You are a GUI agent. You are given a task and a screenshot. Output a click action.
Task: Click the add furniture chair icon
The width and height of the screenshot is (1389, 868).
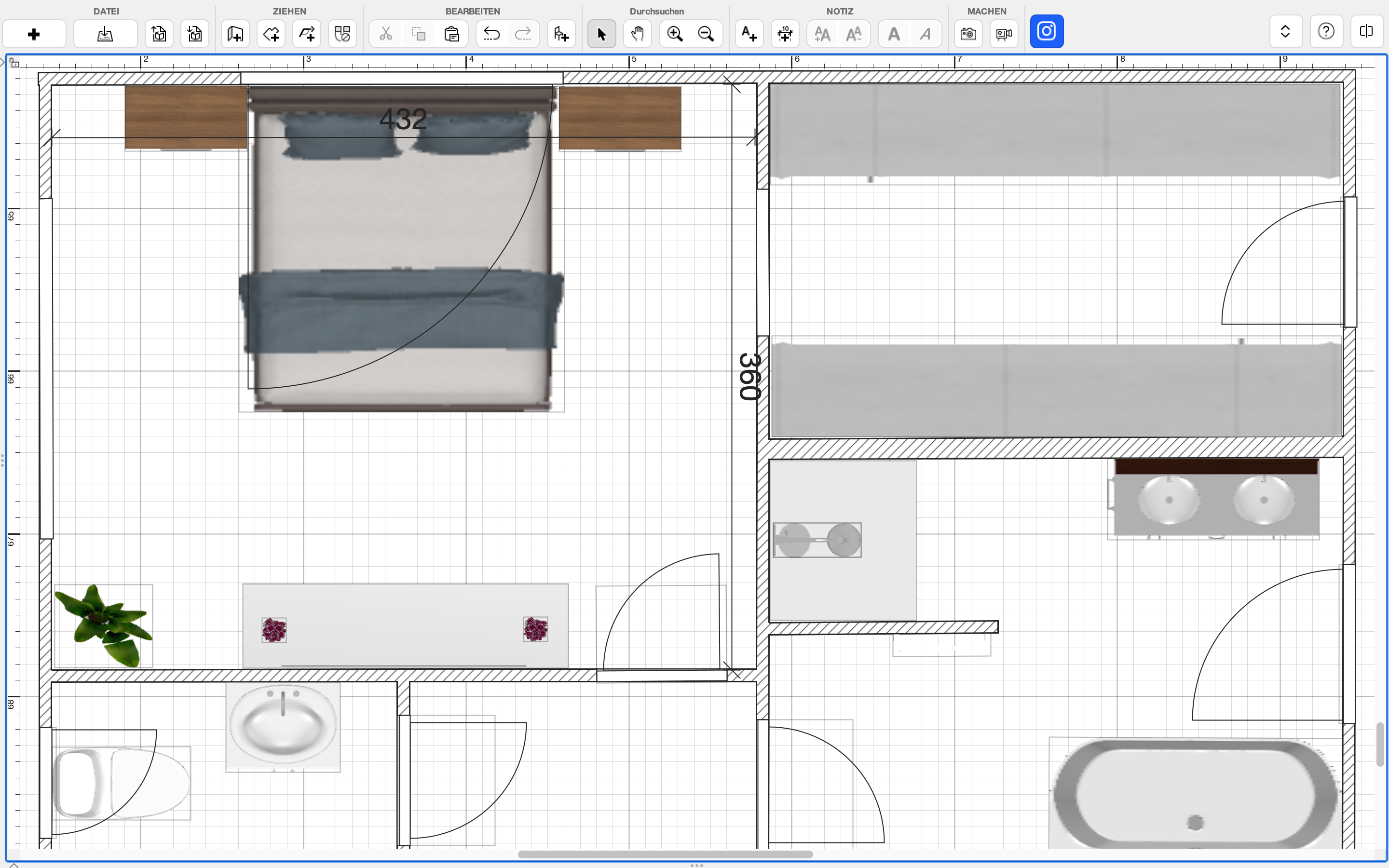coord(561,34)
